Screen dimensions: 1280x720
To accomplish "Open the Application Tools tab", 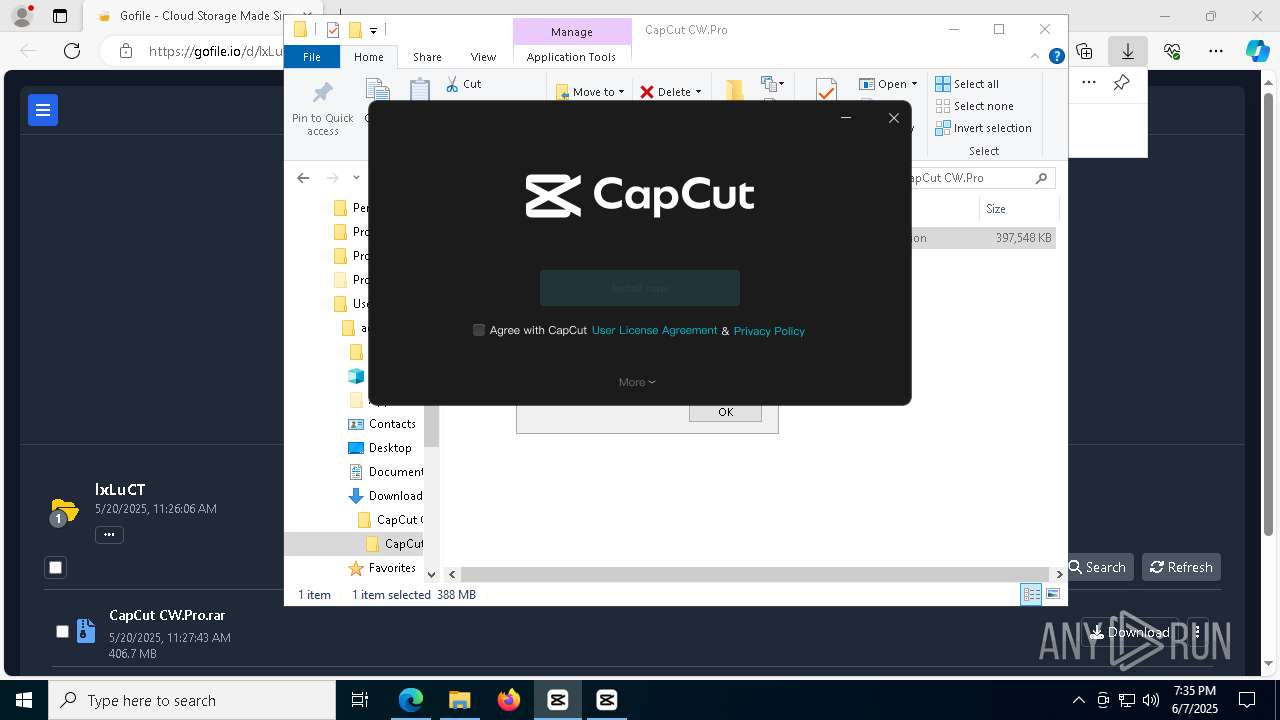I will pyautogui.click(x=571, y=57).
